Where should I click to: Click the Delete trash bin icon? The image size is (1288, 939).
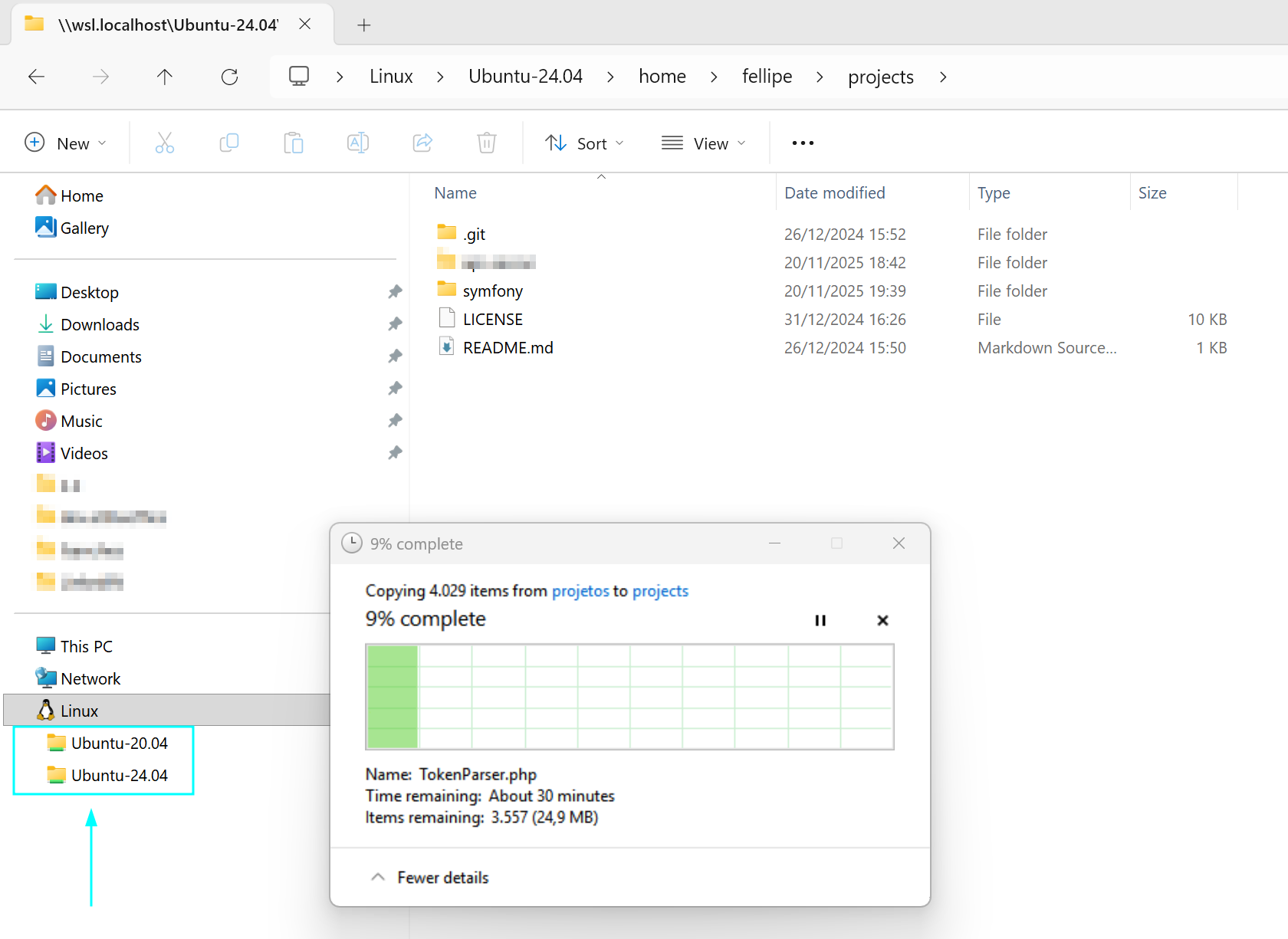click(x=487, y=143)
